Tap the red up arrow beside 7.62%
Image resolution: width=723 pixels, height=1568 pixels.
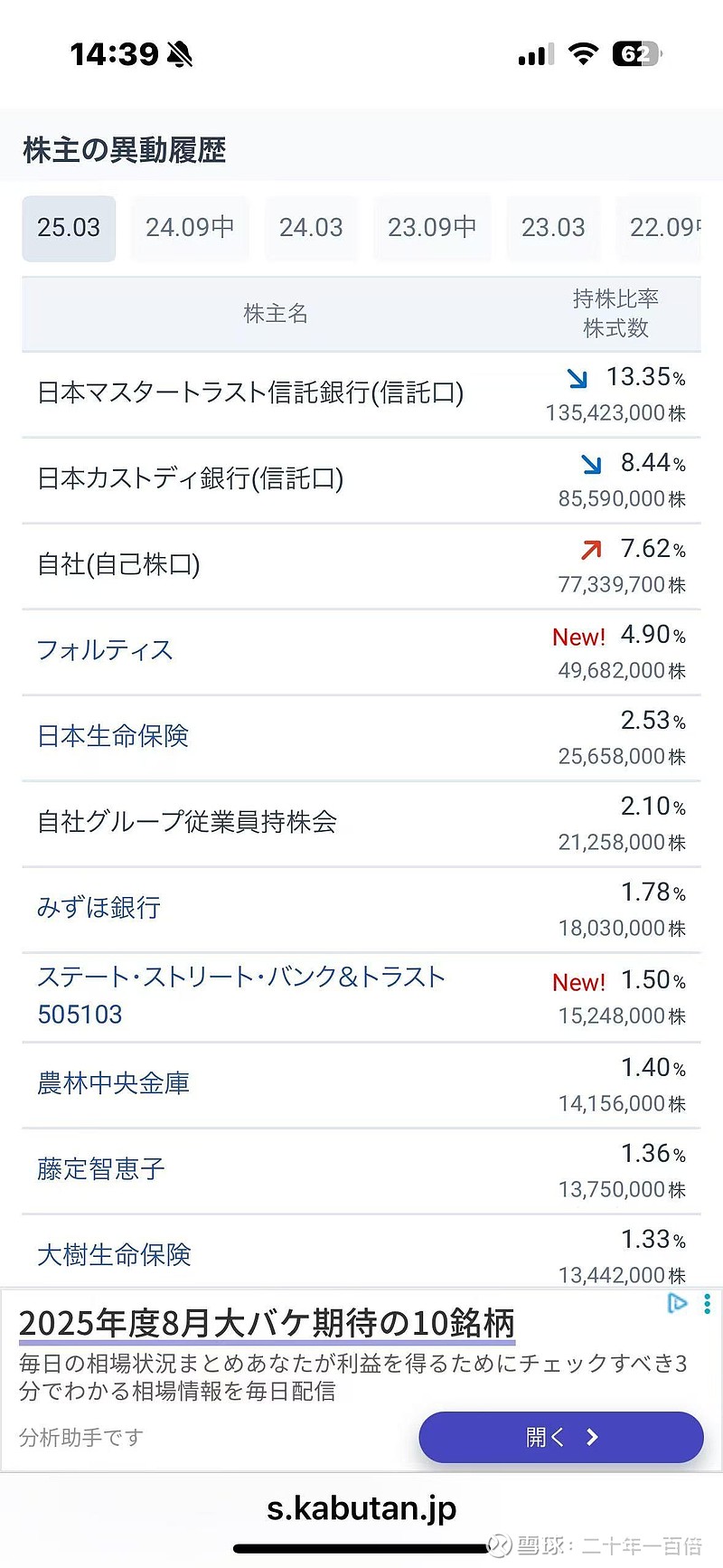pyautogui.click(x=591, y=549)
